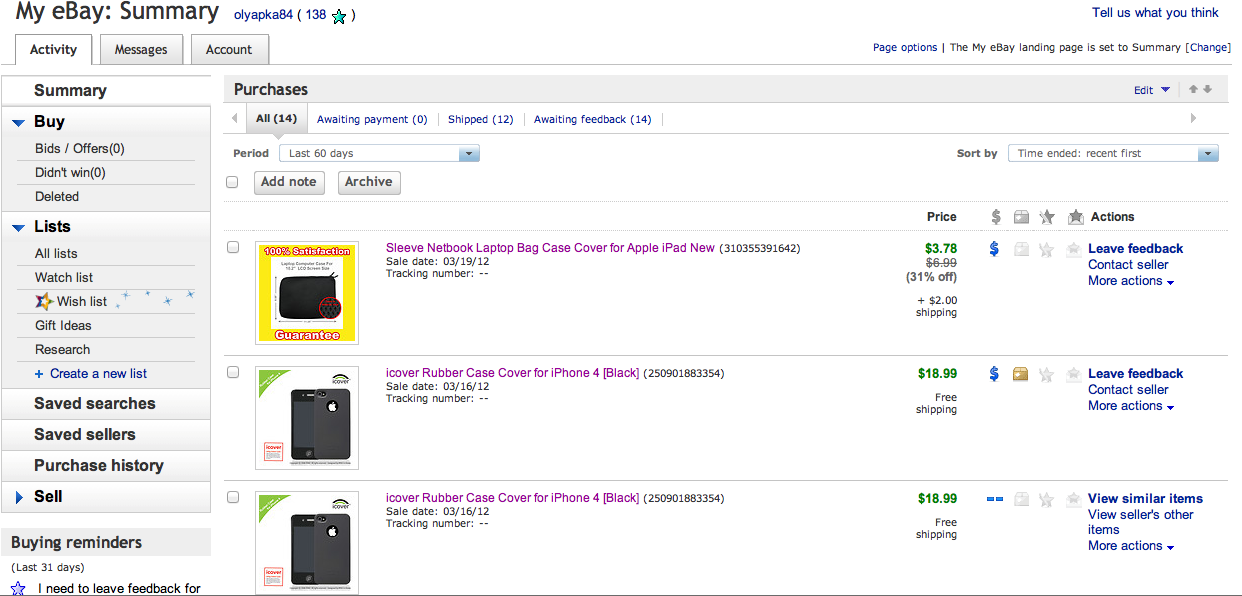Click the teal feedback star next to username
The width and height of the screenshot is (1242, 596).
click(339, 16)
